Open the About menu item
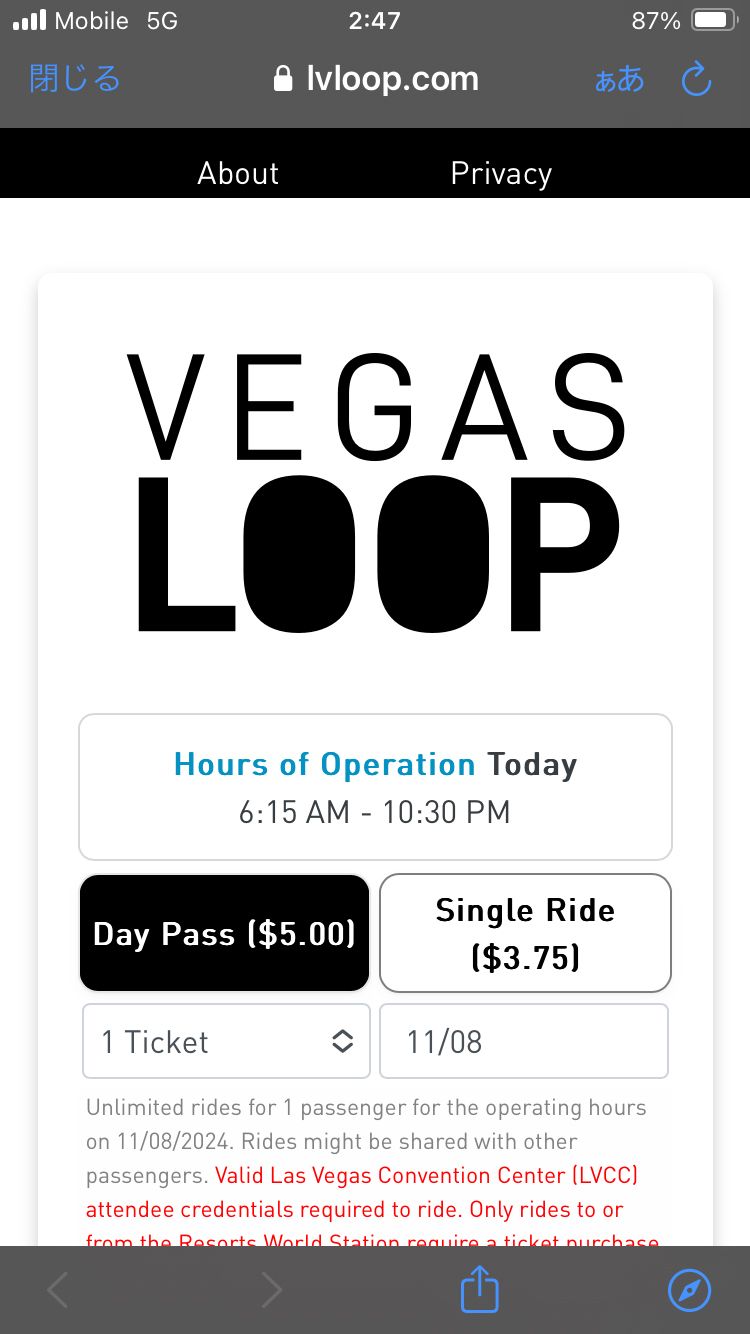This screenshot has width=750, height=1334. tap(238, 173)
